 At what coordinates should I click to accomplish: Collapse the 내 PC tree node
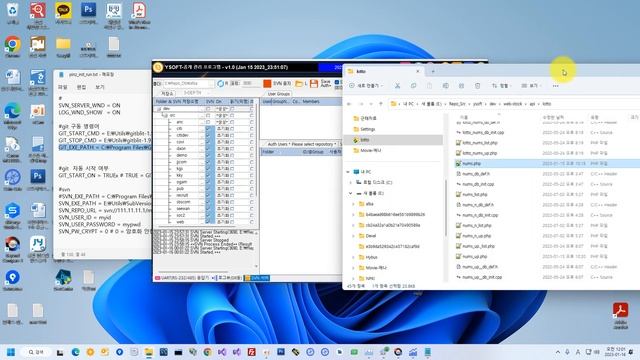tap(348, 172)
